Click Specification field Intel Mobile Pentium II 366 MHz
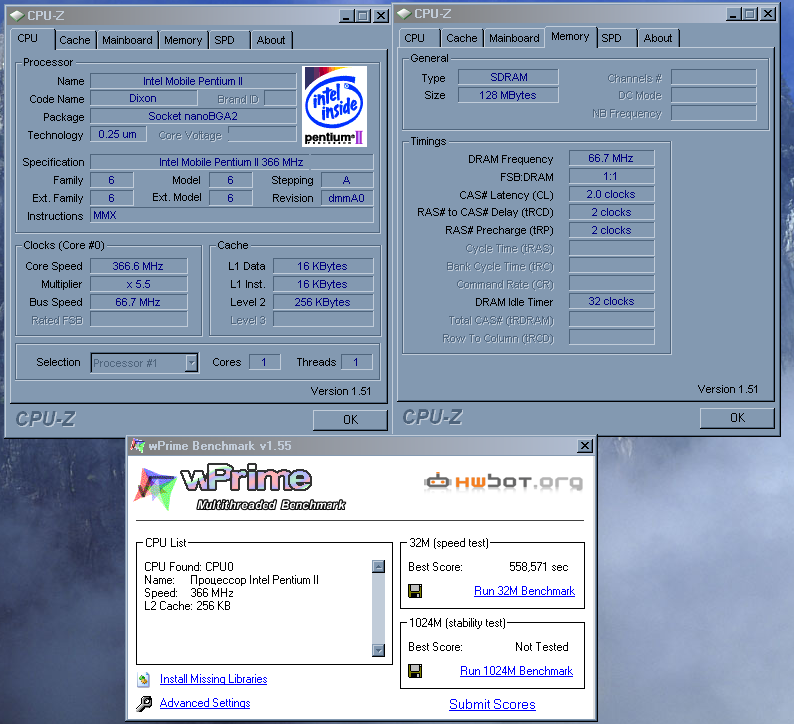The image size is (794, 724). (231, 162)
